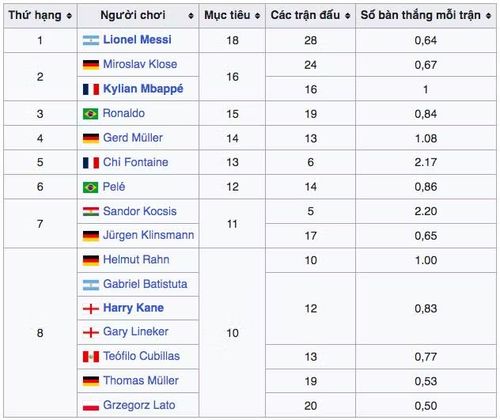This screenshot has width=500, height=420.
Task: Open the Pelé player link
Action: tap(114, 187)
